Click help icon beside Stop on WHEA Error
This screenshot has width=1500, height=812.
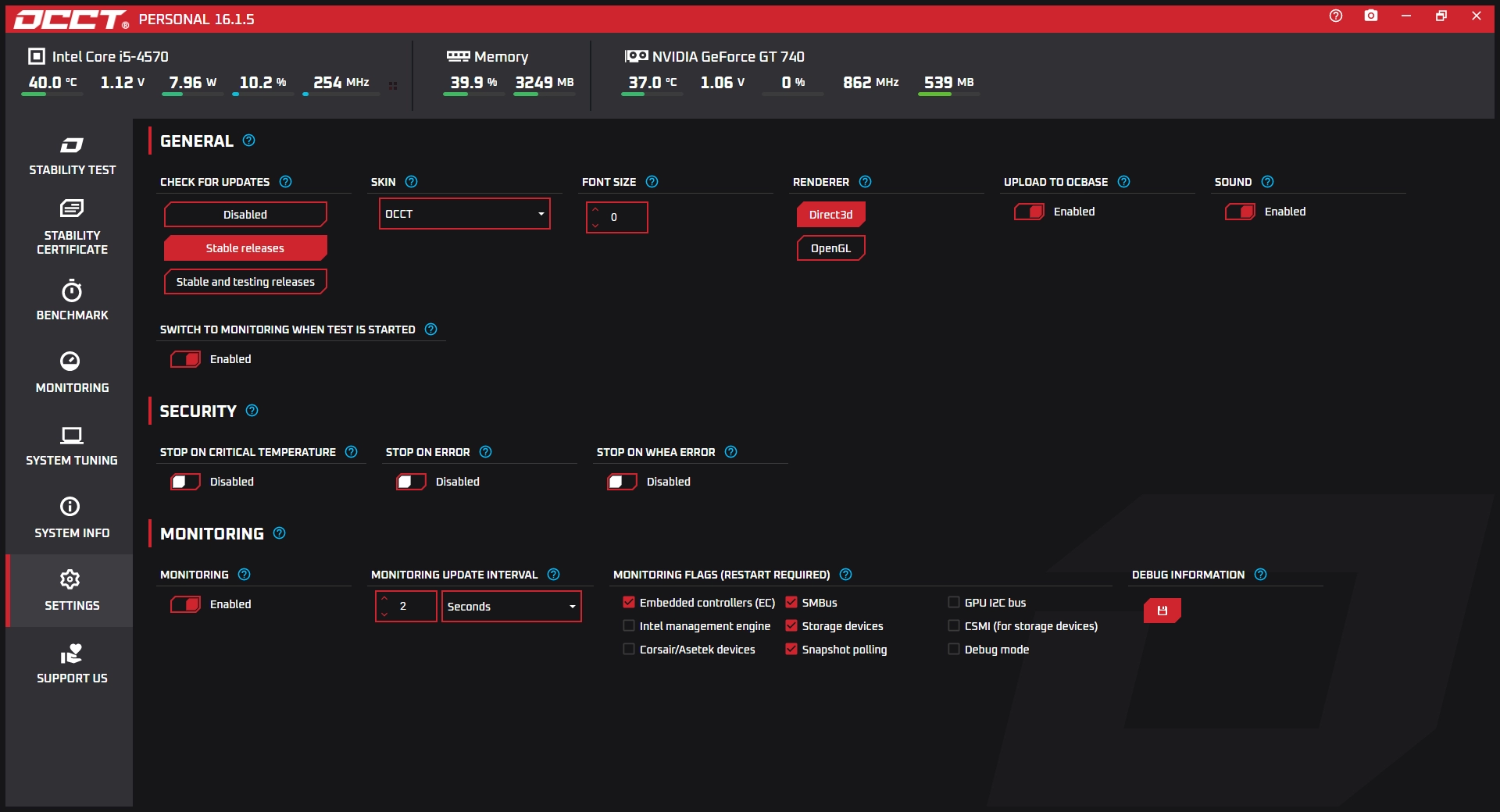click(731, 452)
